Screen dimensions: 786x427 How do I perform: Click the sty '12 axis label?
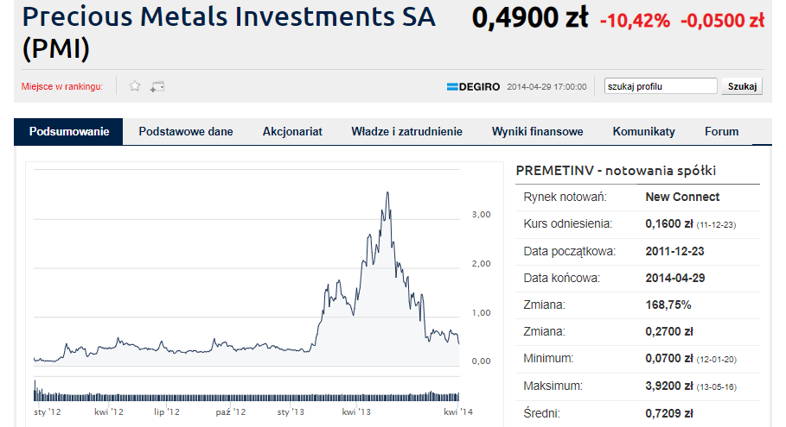click(x=47, y=412)
